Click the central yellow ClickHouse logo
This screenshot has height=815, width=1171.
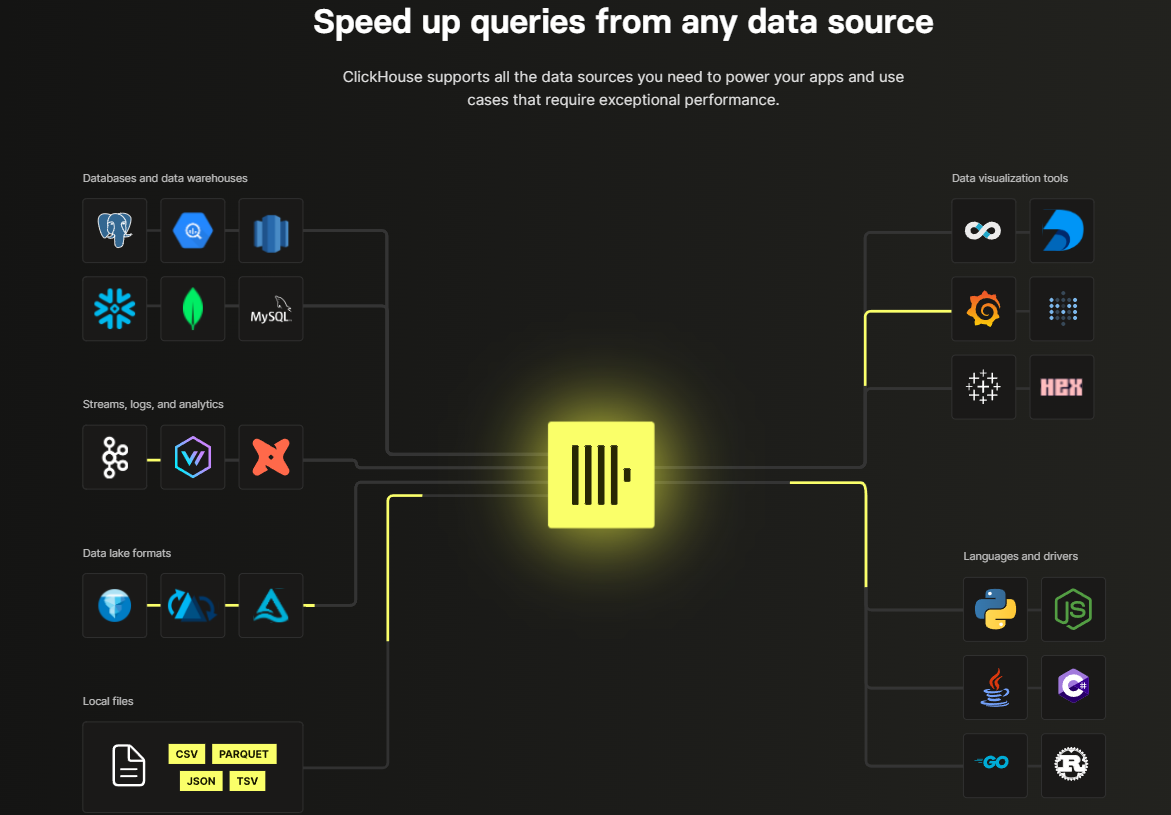(x=601, y=475)
